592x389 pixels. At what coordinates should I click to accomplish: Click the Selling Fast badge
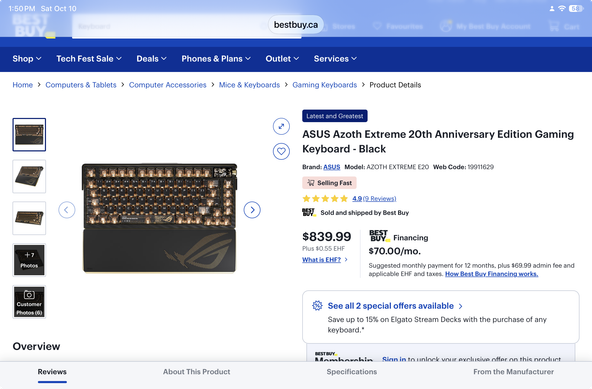329,183
